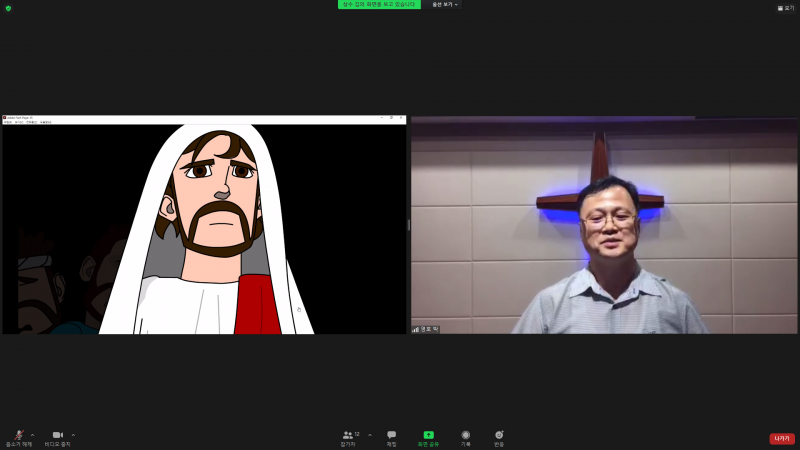Expand participants options arrow
Image resolution: width=800 pixels, height=450 pixels.
click(370, 435)
